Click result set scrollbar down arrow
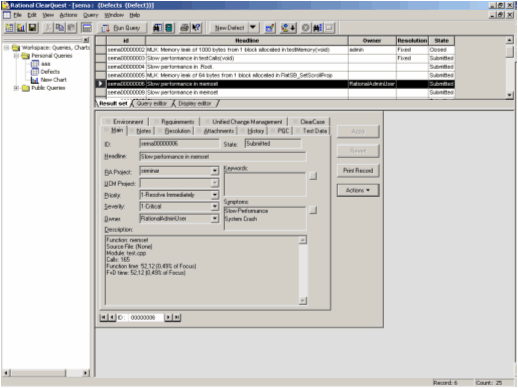The image size is (518, 388). (509, 95)
